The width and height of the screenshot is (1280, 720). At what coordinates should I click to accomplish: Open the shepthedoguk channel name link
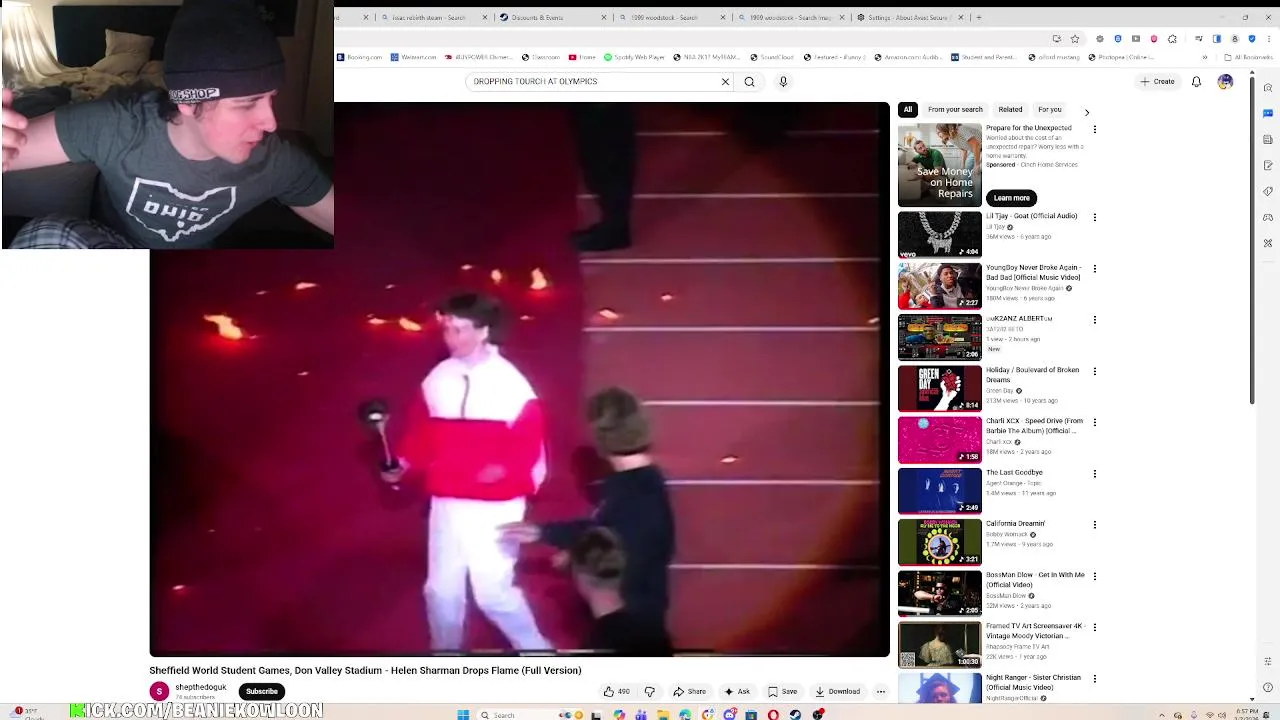[201, 687]
